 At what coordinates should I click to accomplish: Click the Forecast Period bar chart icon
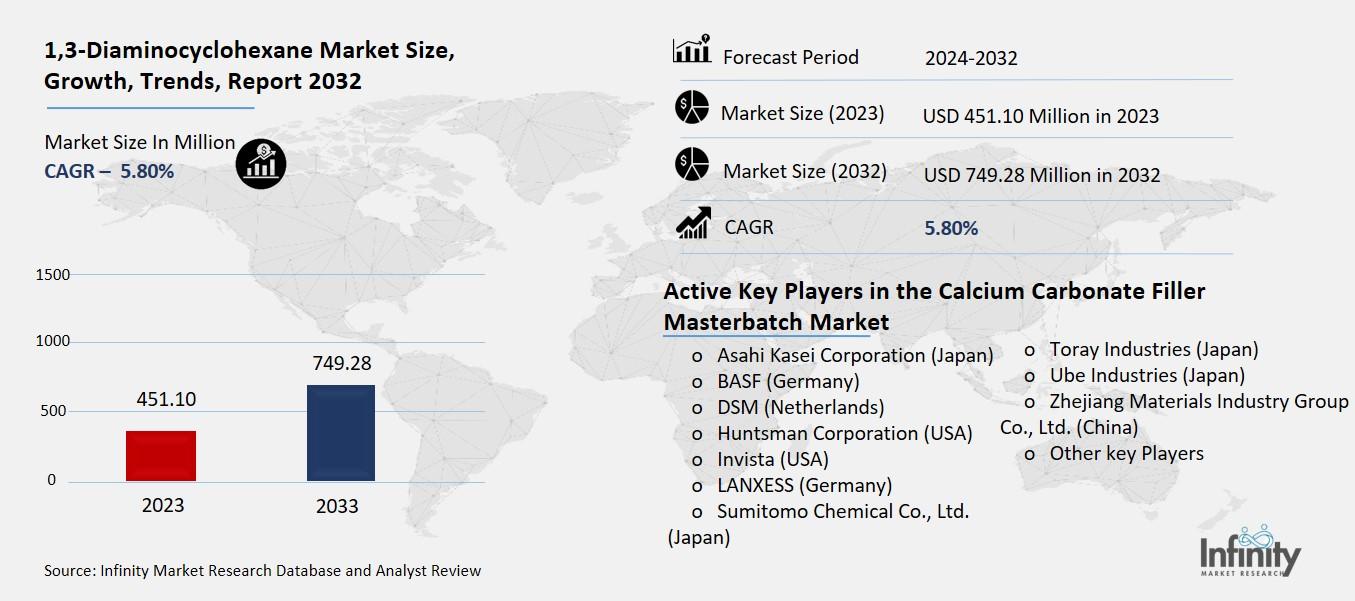click(691, 50)
